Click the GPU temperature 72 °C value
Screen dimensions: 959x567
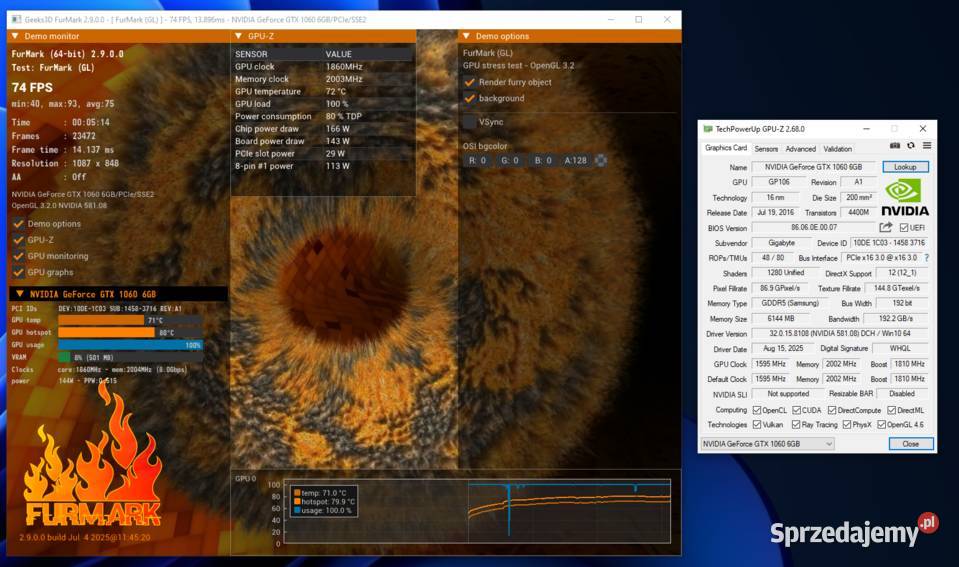pos(336,92)
